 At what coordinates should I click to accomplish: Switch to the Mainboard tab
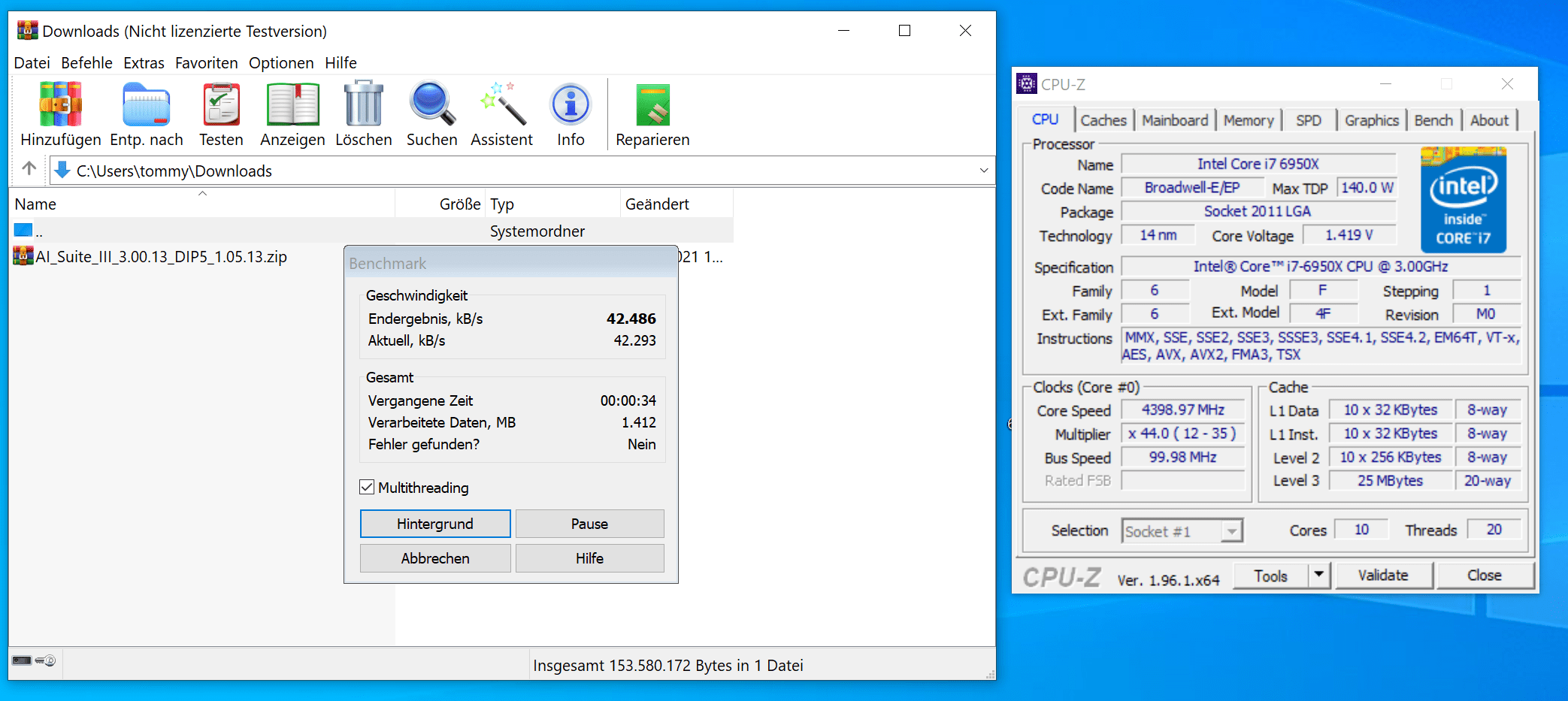1175,120
